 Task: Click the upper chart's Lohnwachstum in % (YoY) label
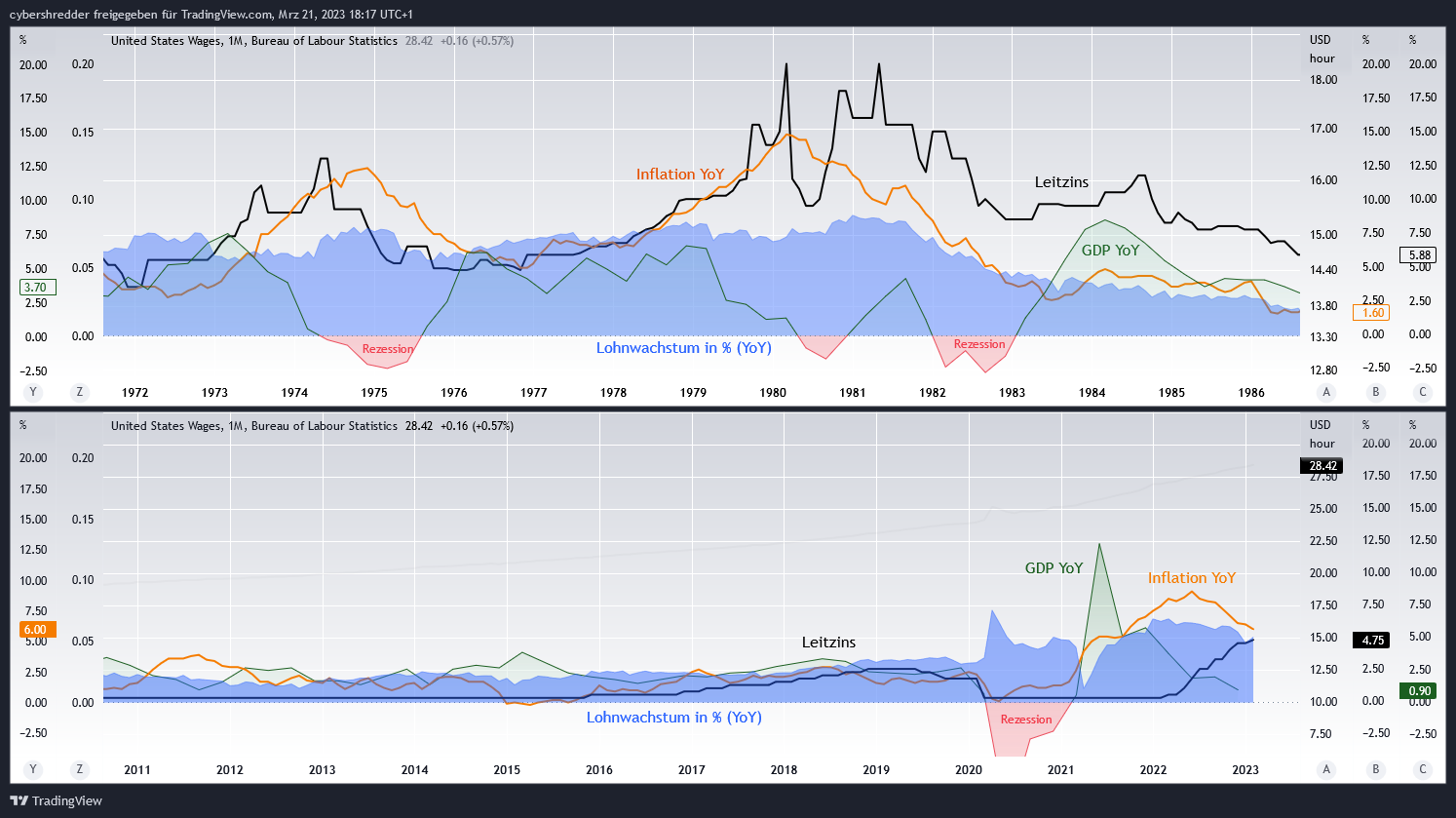(x=684, y=348)
